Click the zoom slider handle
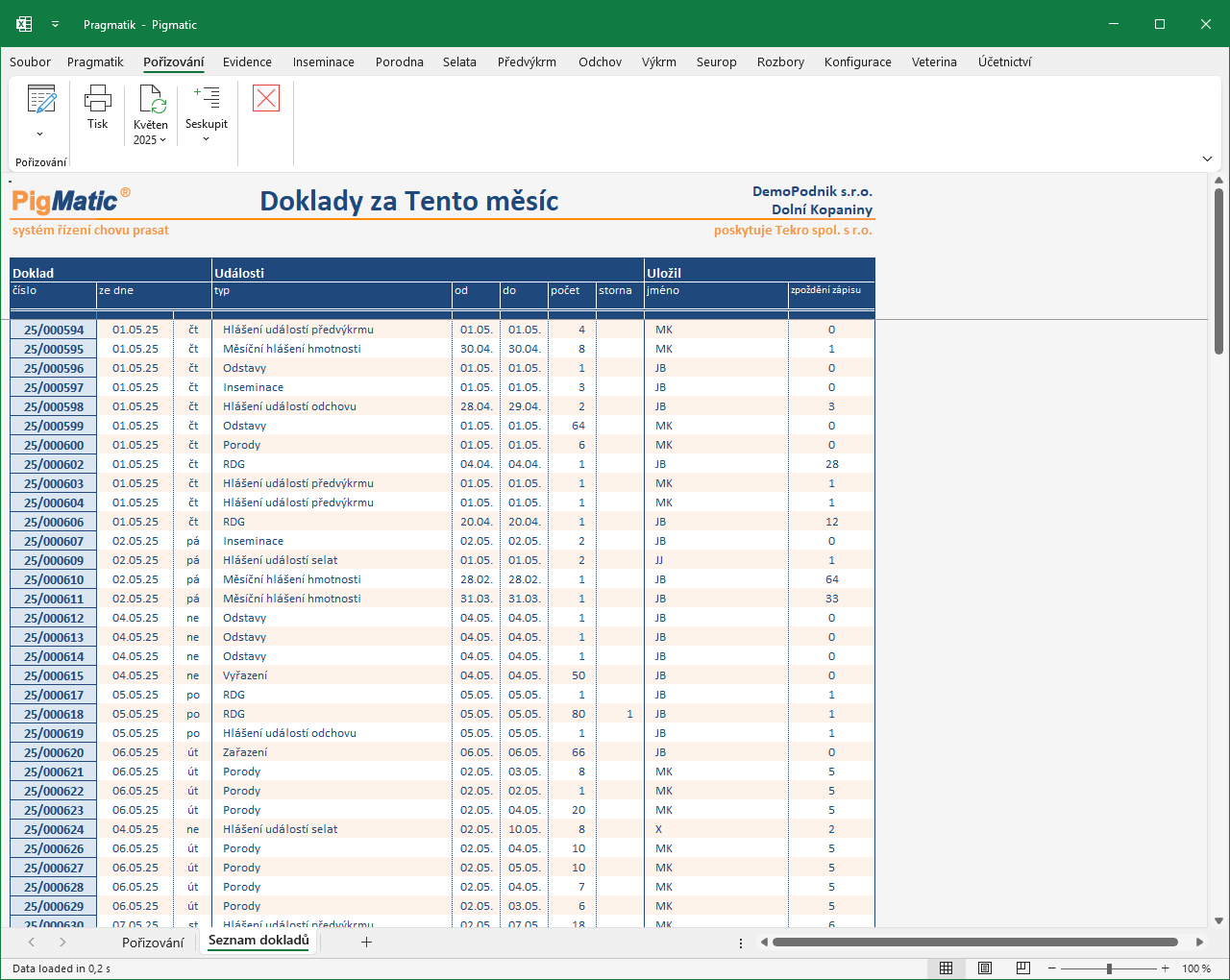The height and width of the screenshot is (980, 1230). click(1109, 968)
